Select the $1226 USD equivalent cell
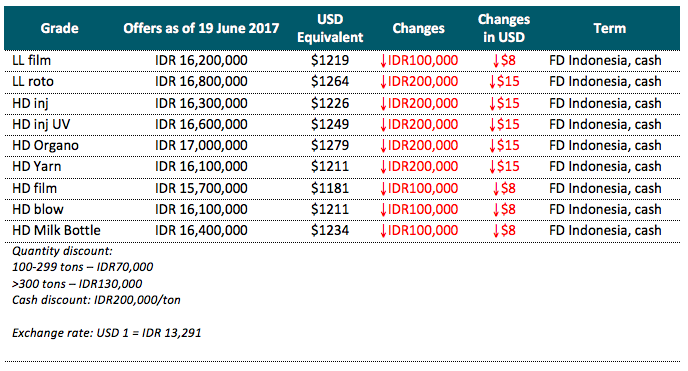 pyautogui.click(x=330, y=103)
